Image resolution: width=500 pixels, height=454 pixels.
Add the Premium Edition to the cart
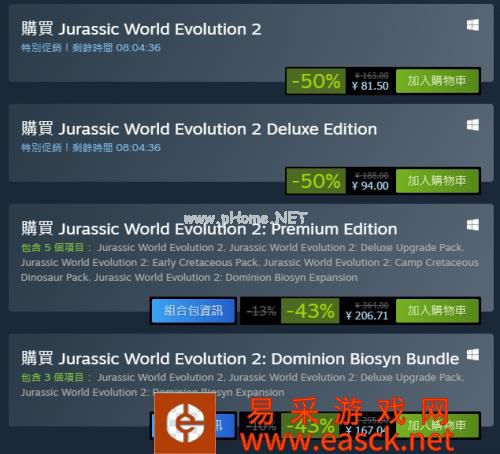coord(437,311)
